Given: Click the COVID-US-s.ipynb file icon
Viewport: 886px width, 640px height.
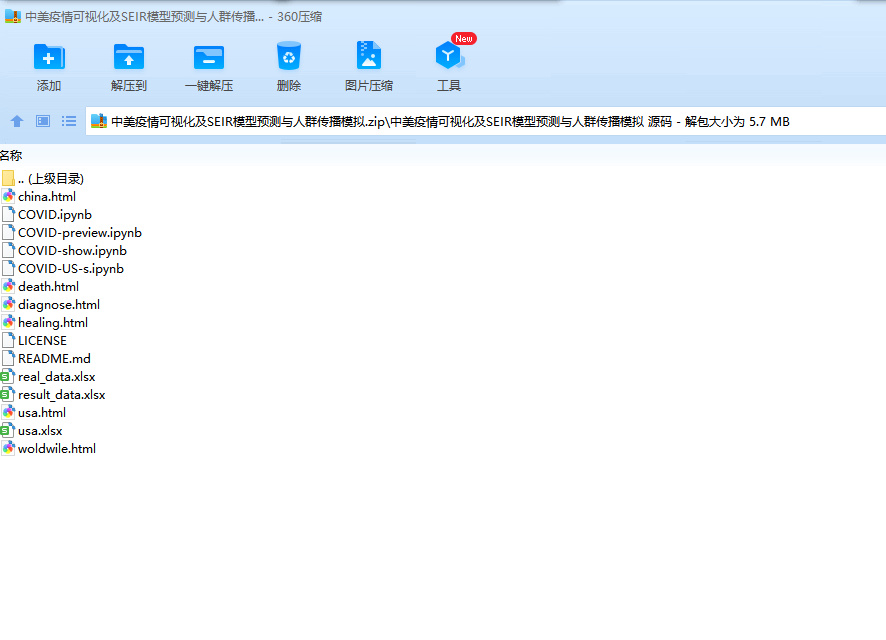Looking at the screenshot, I should [x=8, y=269].
